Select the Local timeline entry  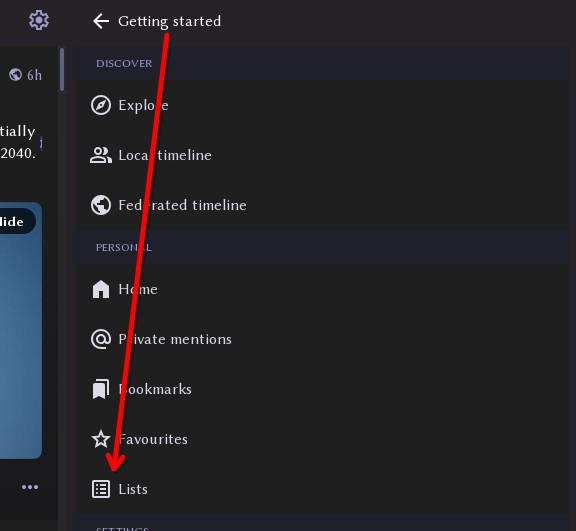coord(323,155)
